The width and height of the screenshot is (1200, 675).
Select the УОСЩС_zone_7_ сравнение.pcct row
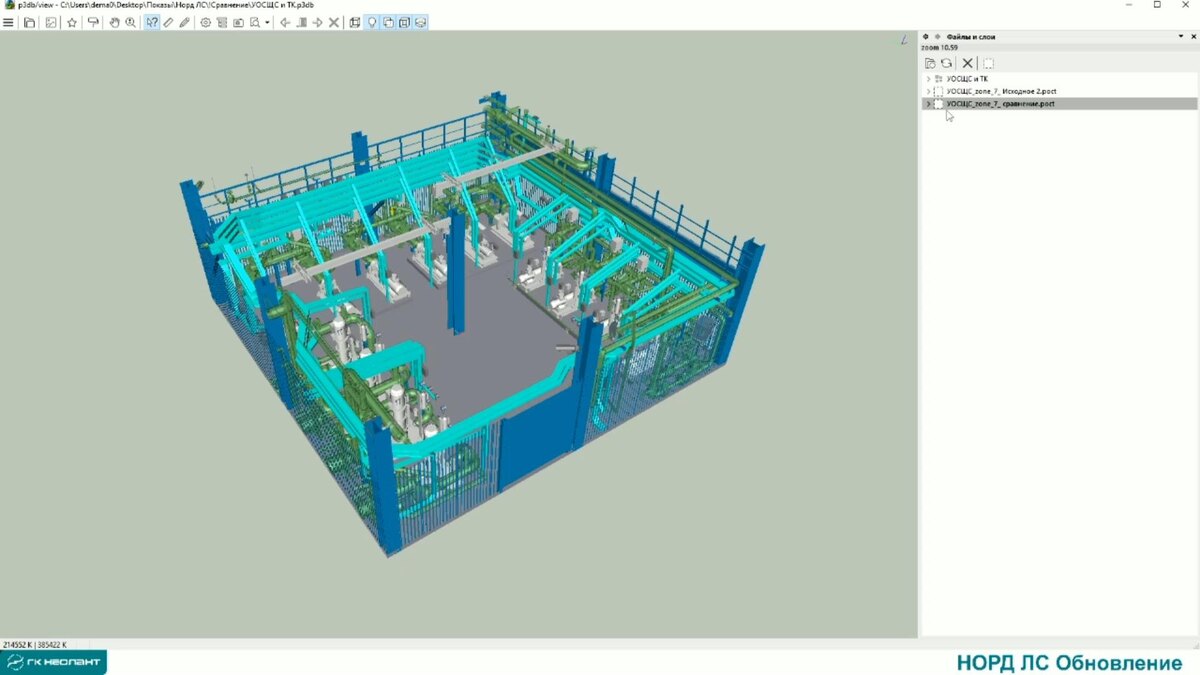1059,104
